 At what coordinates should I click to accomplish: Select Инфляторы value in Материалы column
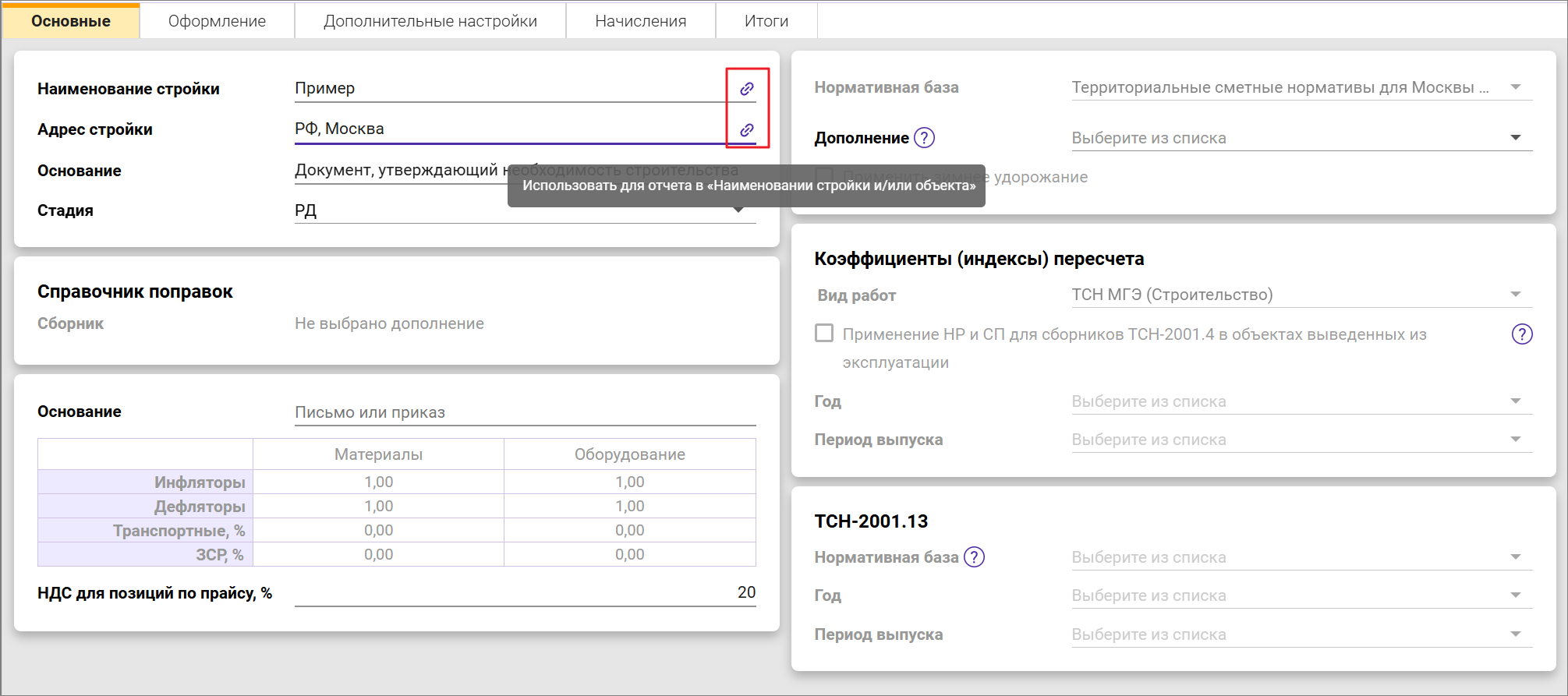coord(378,482)
